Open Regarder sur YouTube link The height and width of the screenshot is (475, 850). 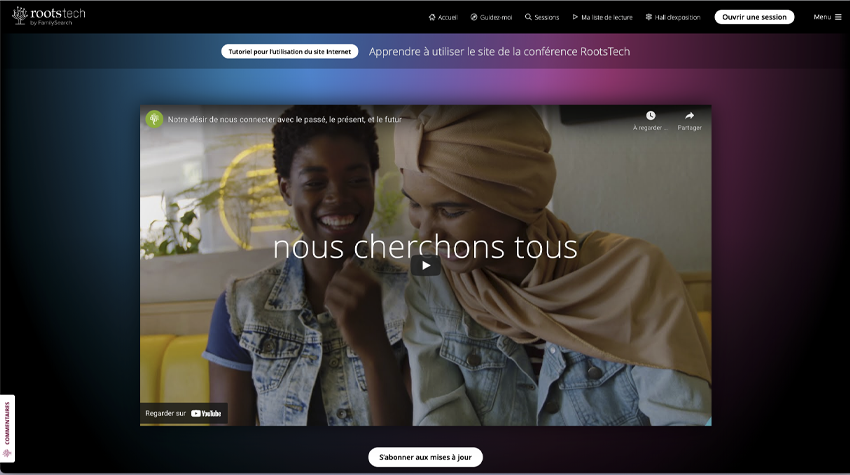point(183,413)
